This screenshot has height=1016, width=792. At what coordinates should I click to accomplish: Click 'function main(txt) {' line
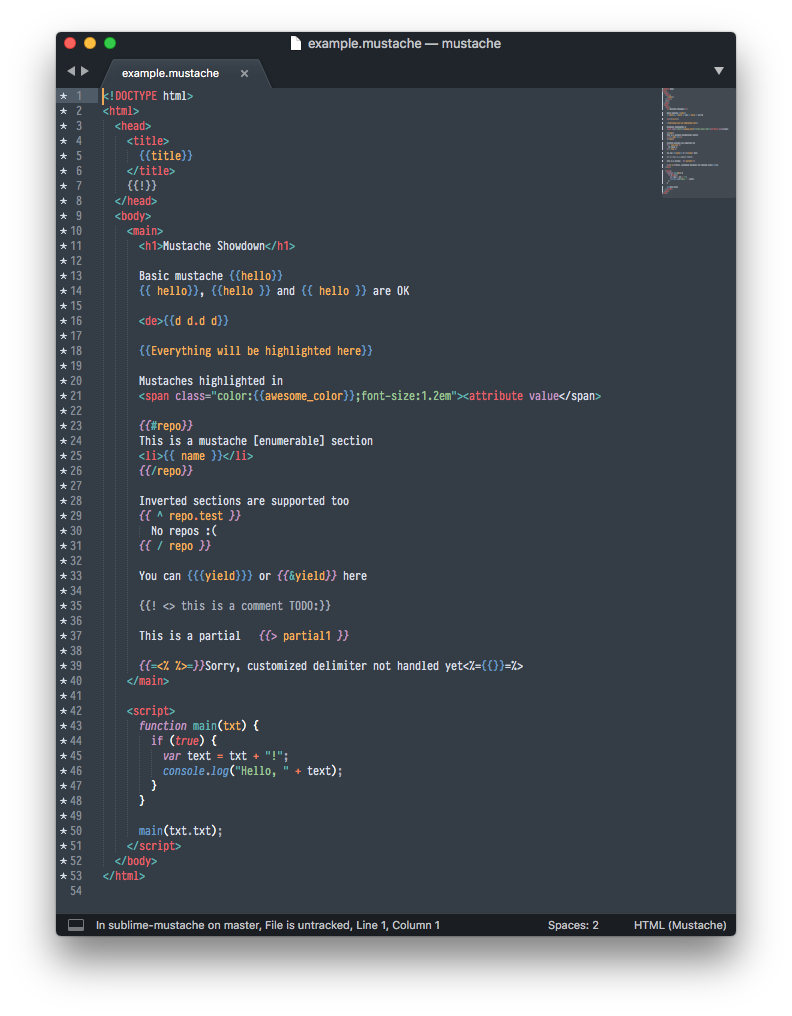tap(199, 726)
